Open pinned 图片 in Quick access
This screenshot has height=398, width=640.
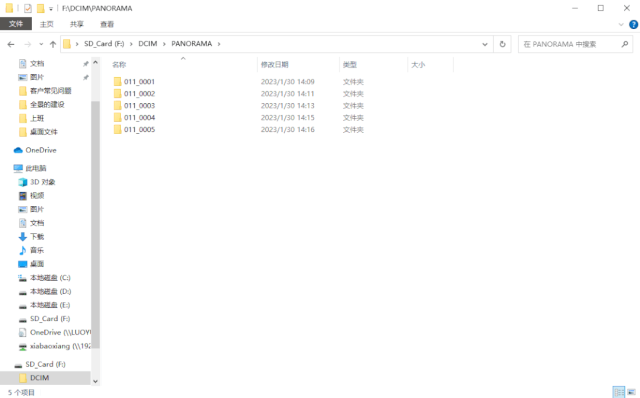37,77
